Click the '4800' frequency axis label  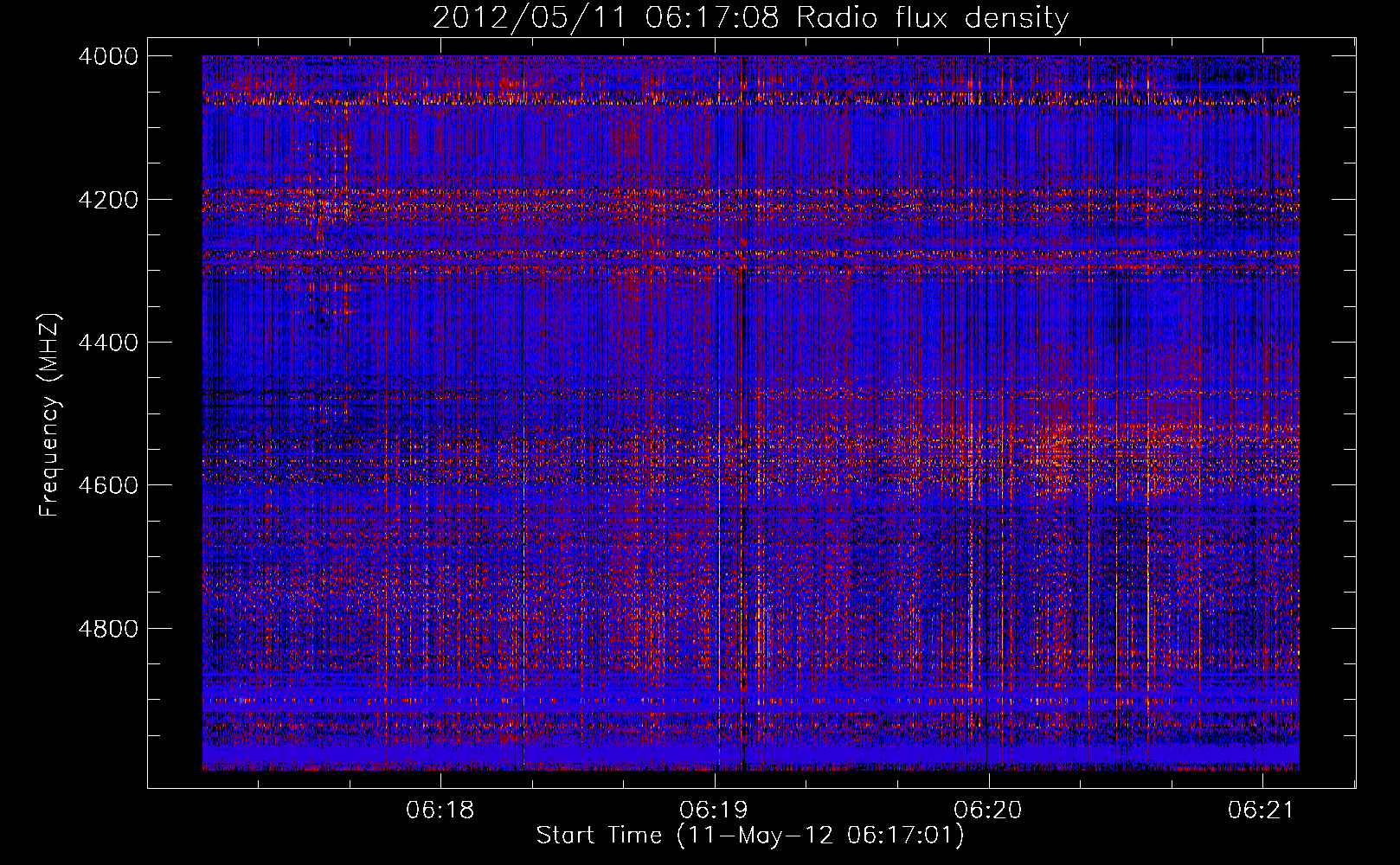(108, 629)
